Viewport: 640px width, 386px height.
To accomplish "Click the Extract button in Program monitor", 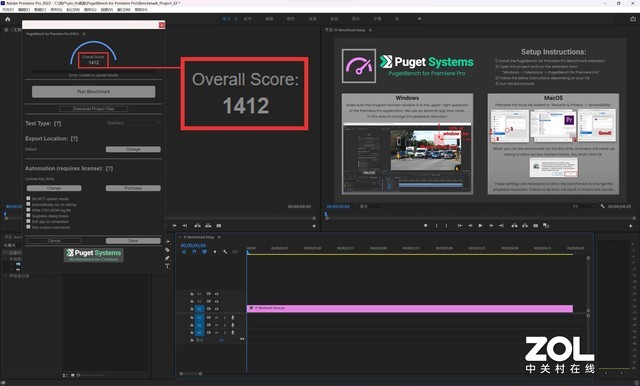I will [x=525, y=225].
